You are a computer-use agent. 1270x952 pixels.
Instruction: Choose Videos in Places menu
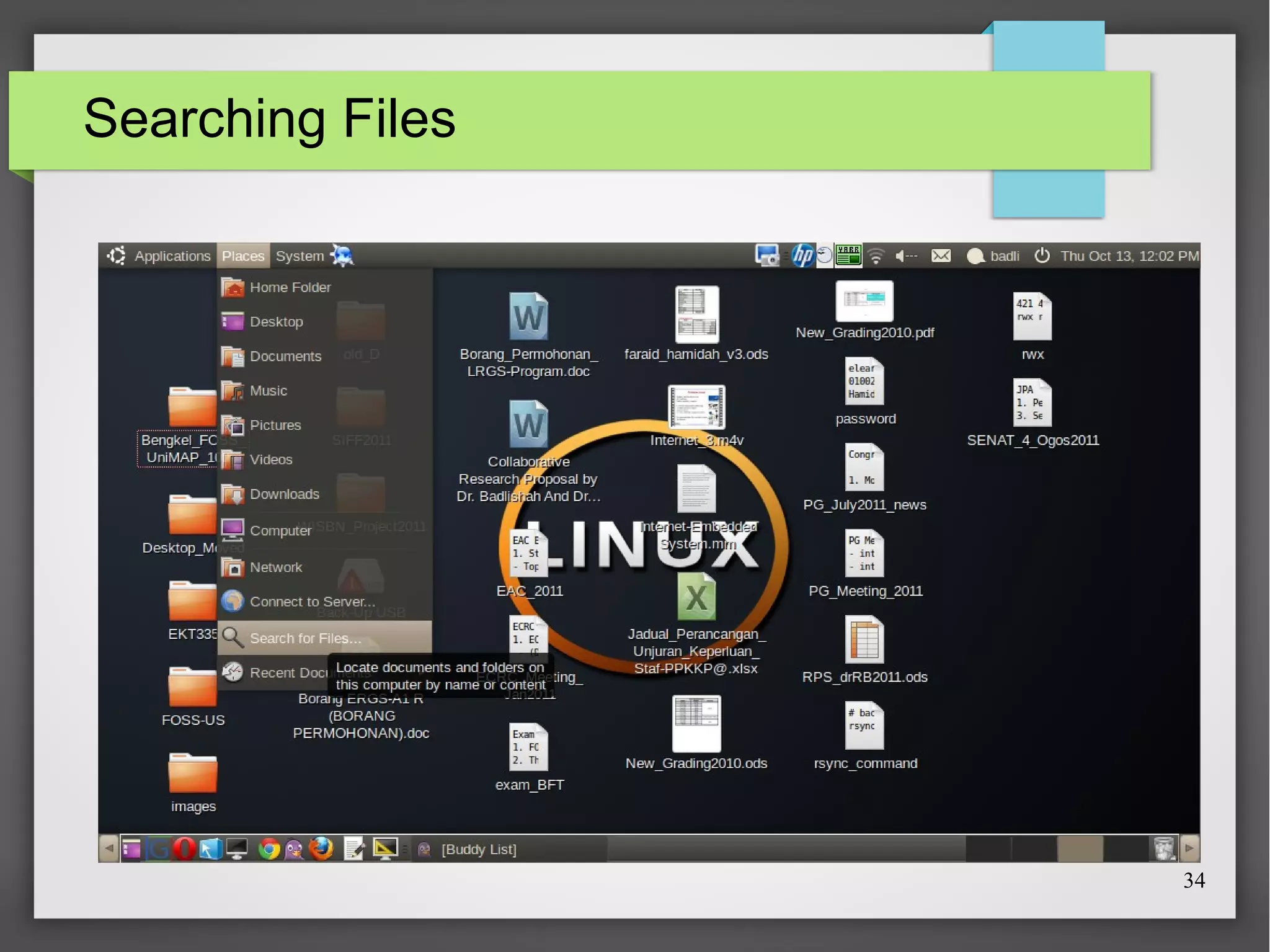tap(325, 460)
